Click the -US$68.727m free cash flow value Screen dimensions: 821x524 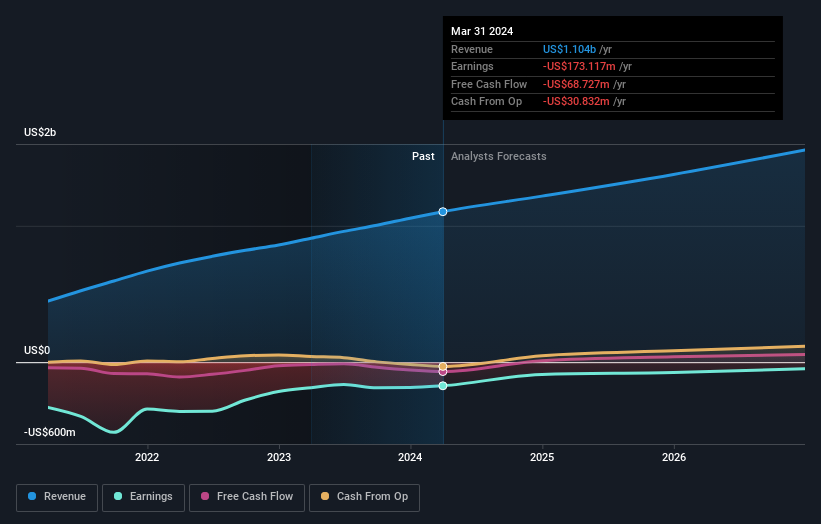[576, 84]
